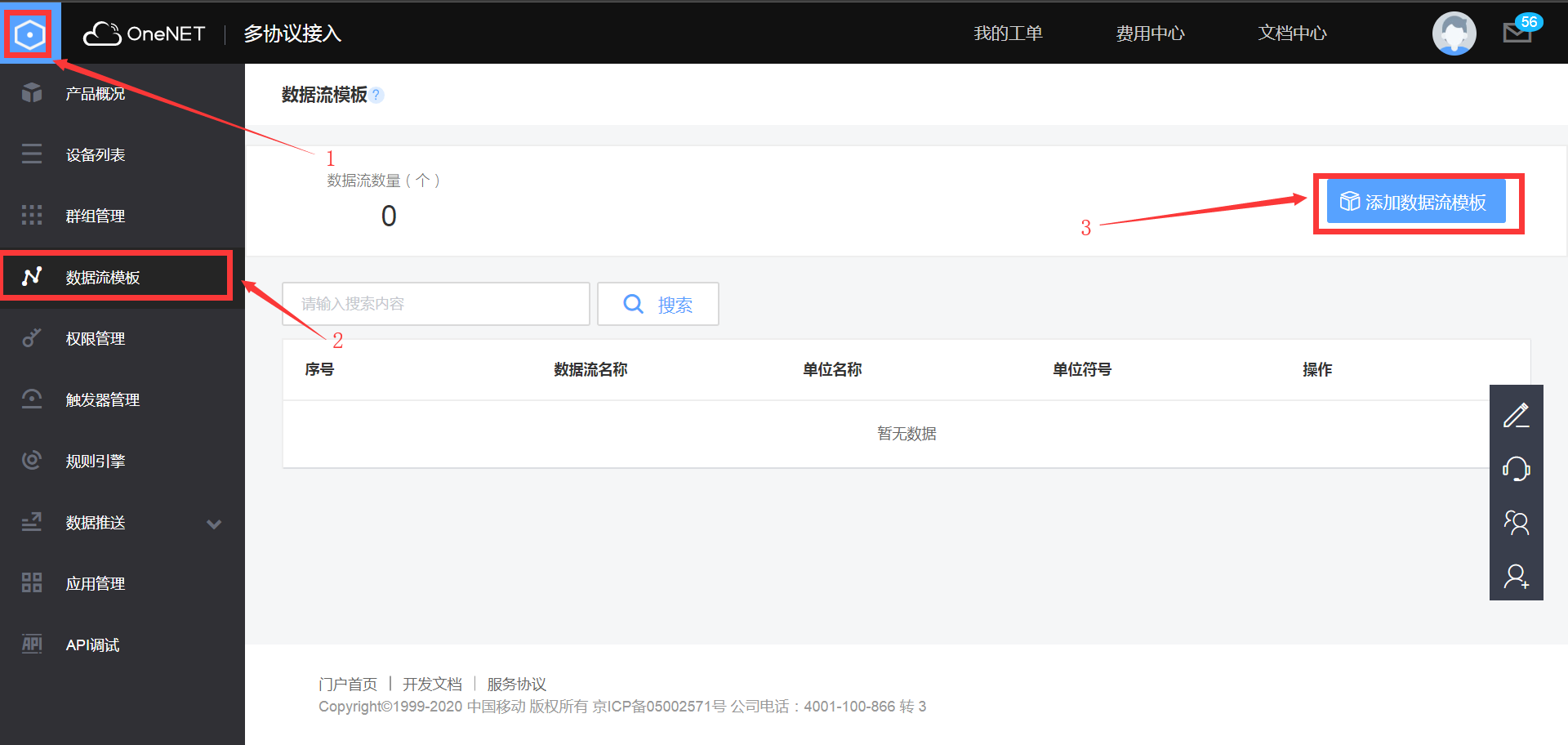The image size is (1568, 745).
Task: Click the pencil feedback icon in floating panel
Action: tap(1516, 416)
